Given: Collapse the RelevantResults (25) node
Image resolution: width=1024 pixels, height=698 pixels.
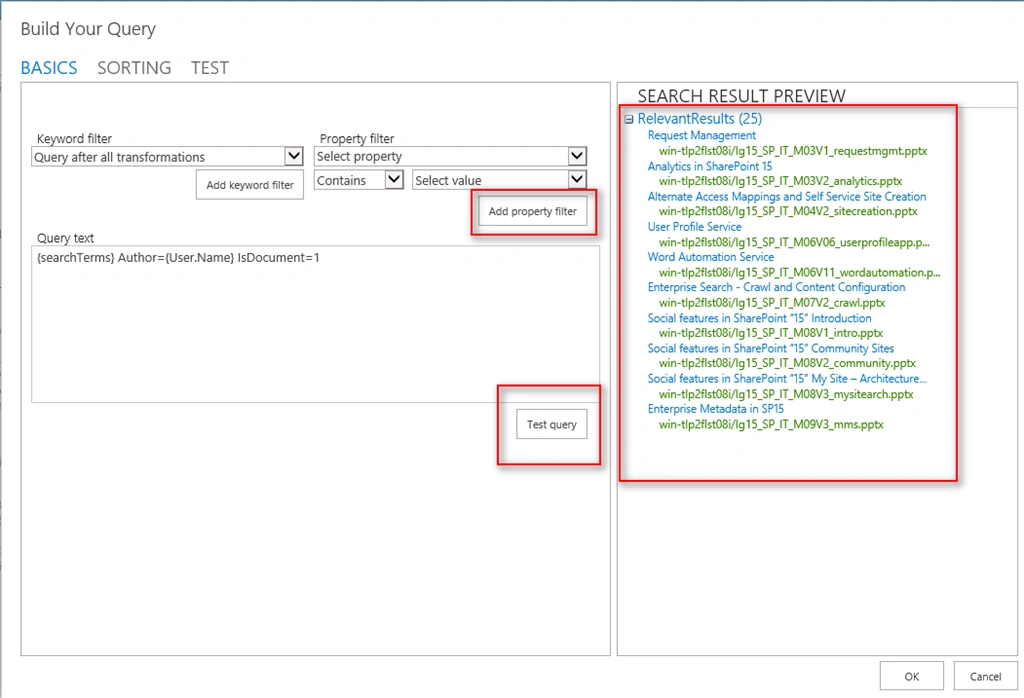Looking at the screenshot, I should click(x=629, y=119).
